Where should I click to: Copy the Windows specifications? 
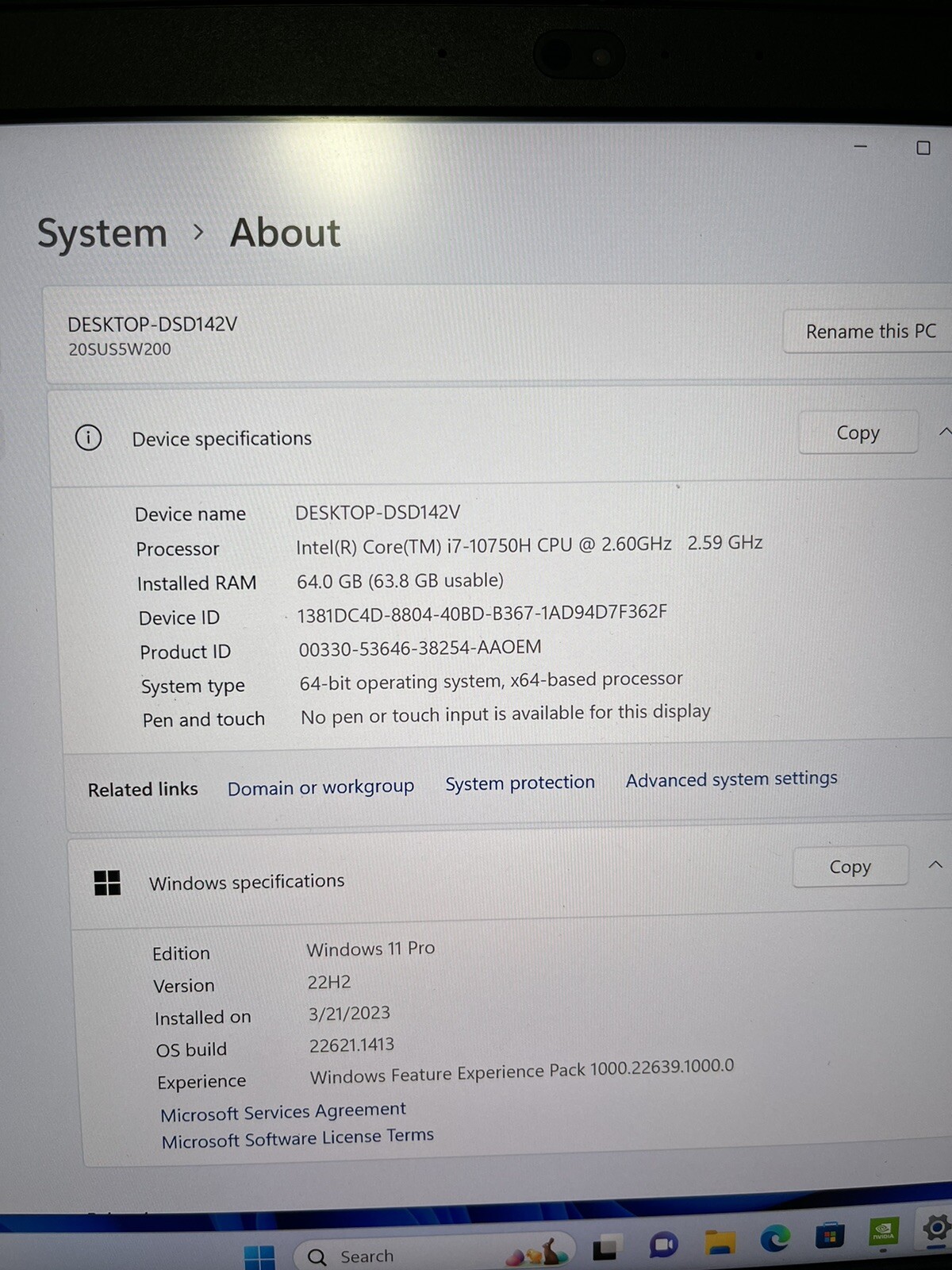tap(850, 867)
